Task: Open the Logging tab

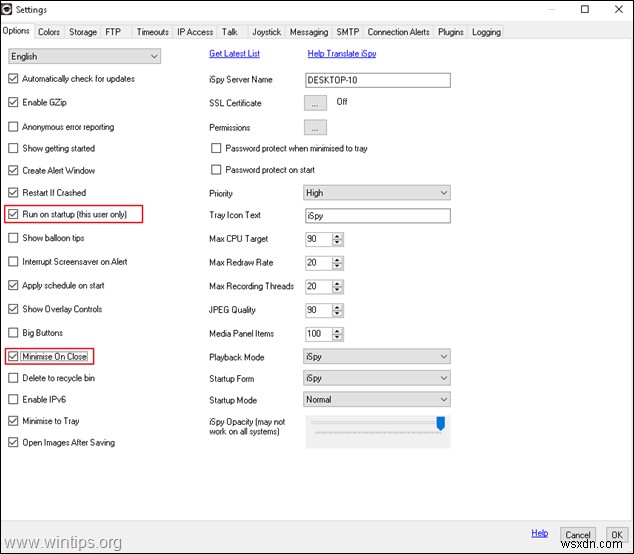Action: [486, 32]
